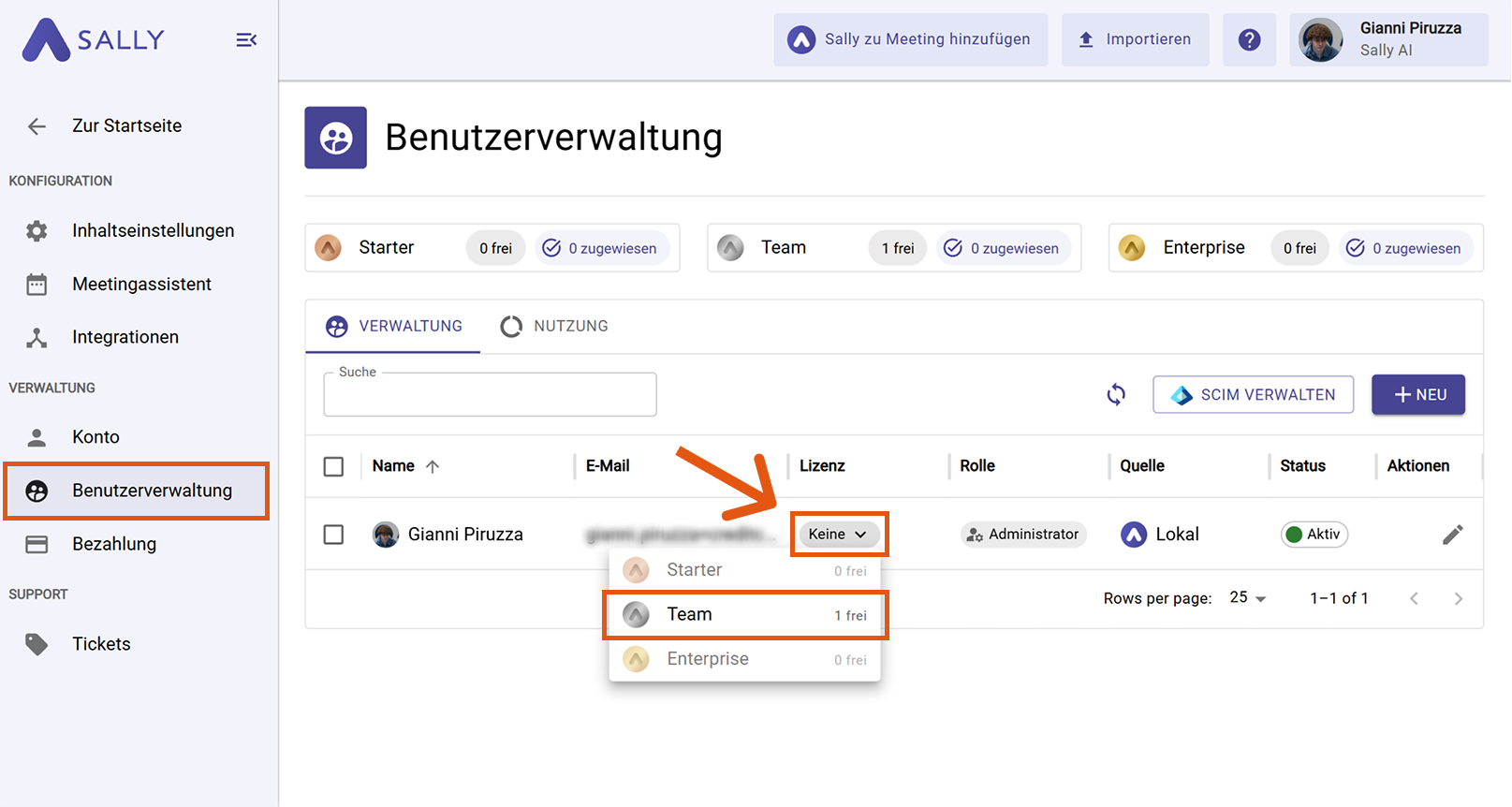Screen dimensions: 1512x807
Task: Click the tag icon beside Tickets
Action: pyautogui.click(x=37, y=644)
